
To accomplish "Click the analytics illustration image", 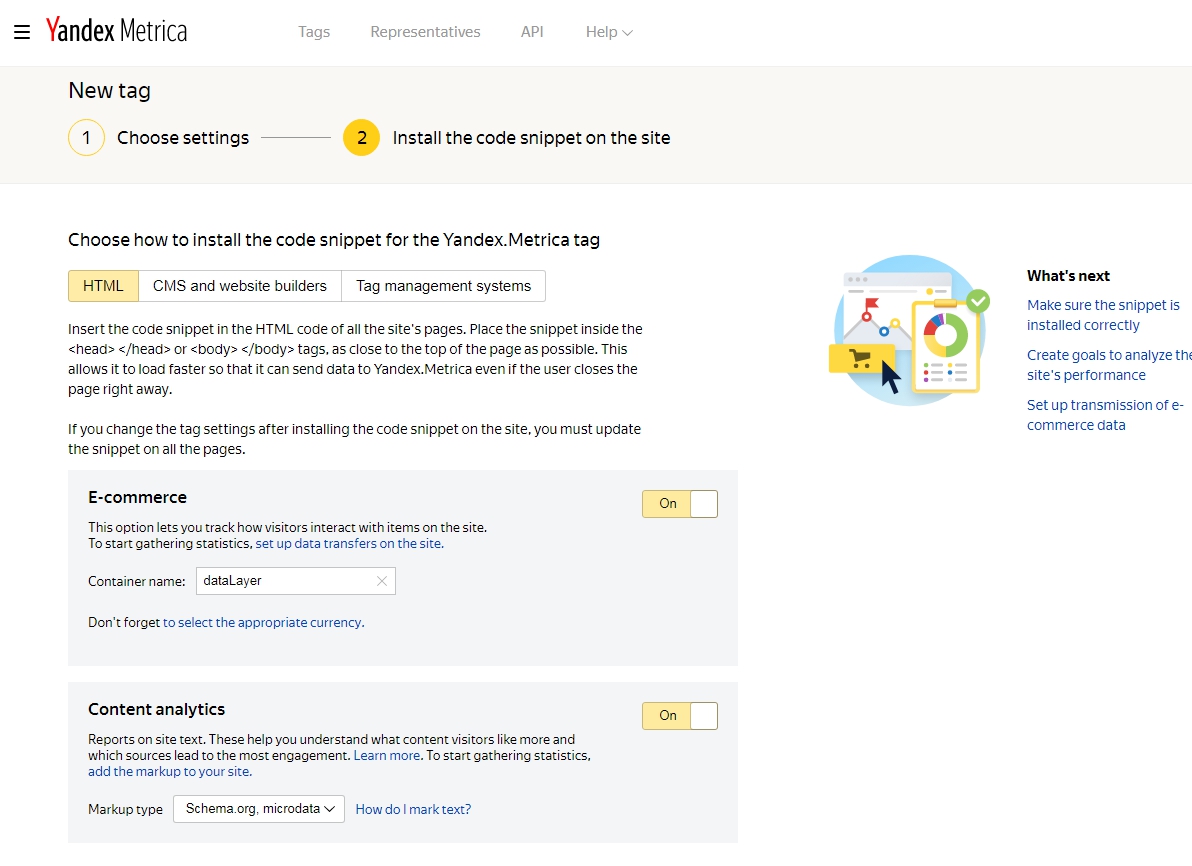I will pos(909,330).
